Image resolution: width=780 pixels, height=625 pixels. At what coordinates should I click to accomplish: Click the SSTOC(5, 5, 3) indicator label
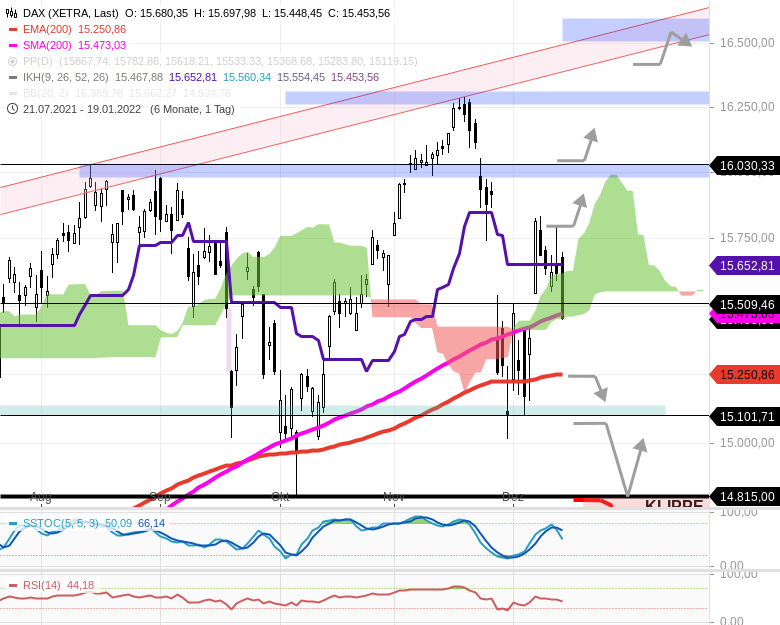(61, 523)
